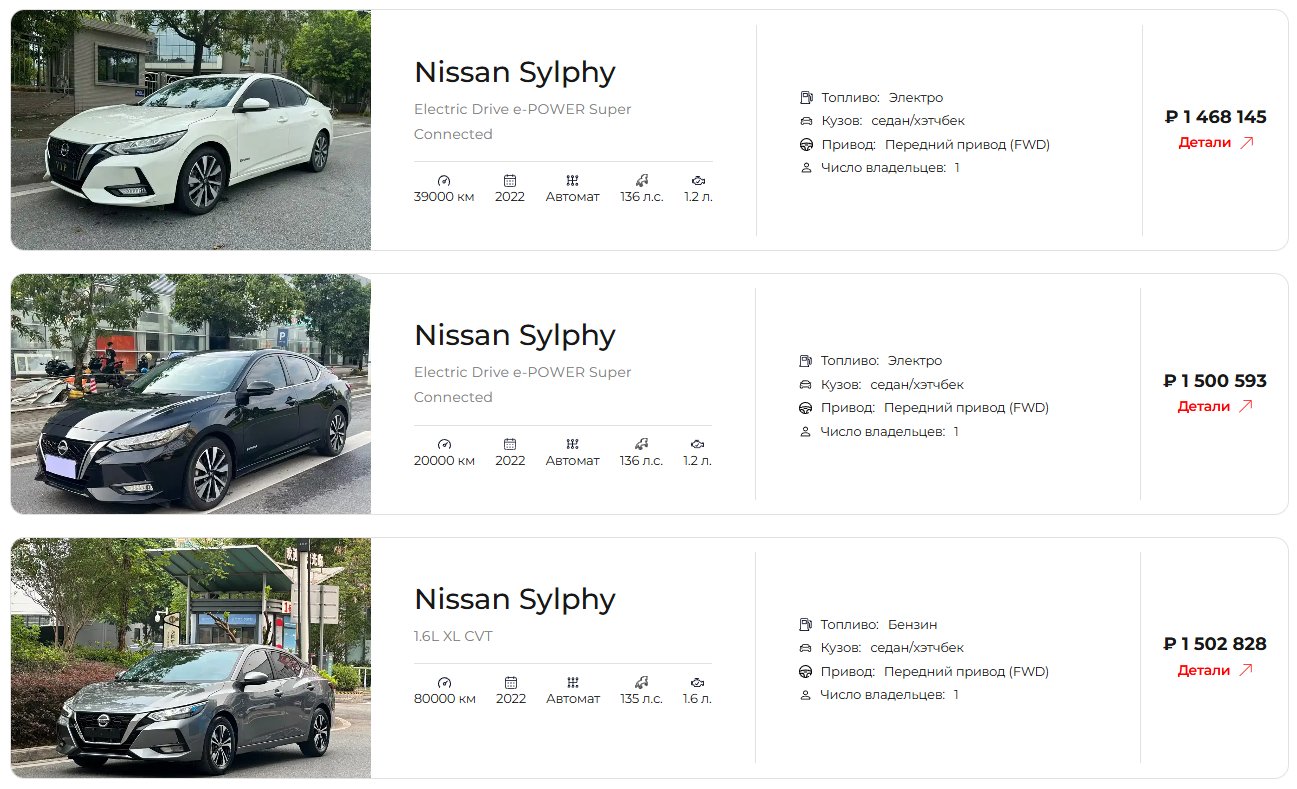This screenshot has height=789, width=1297.
Task: Click Передний привод (FWD) in ₽ 1 502 828 card
Action: [966, 672]
